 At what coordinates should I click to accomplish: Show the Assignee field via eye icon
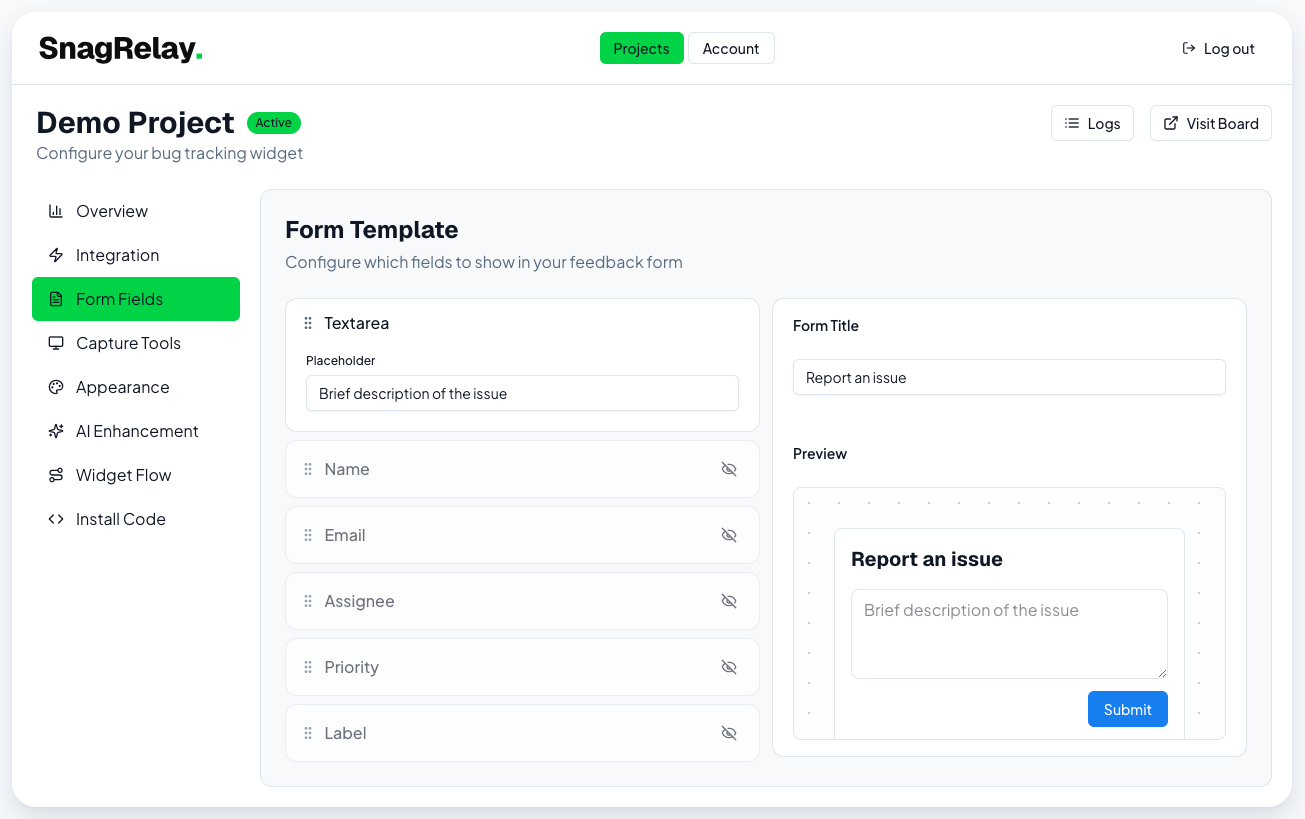tap(729, 601)
